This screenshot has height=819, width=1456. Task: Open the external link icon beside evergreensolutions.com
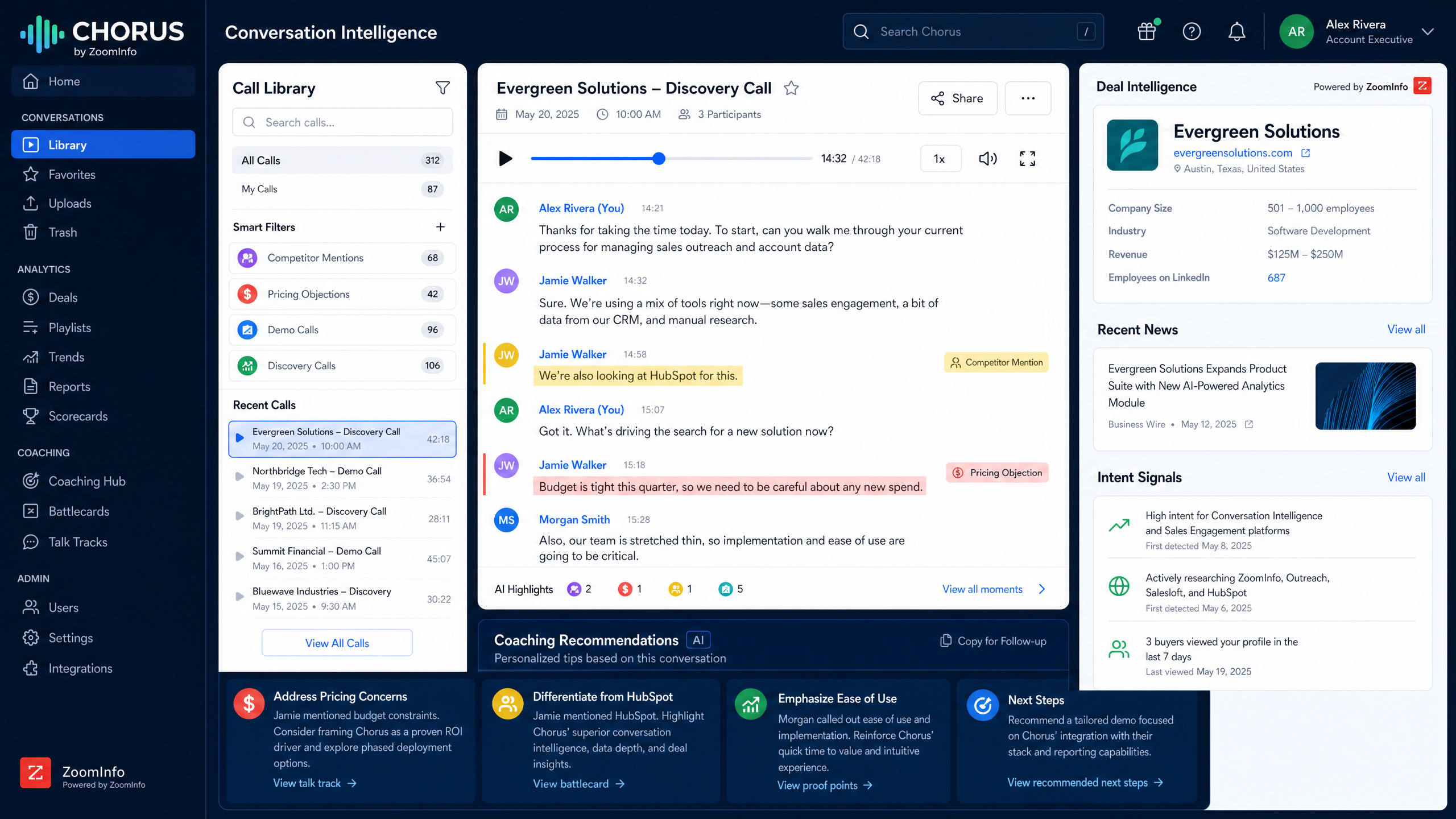coord(1306,153)
